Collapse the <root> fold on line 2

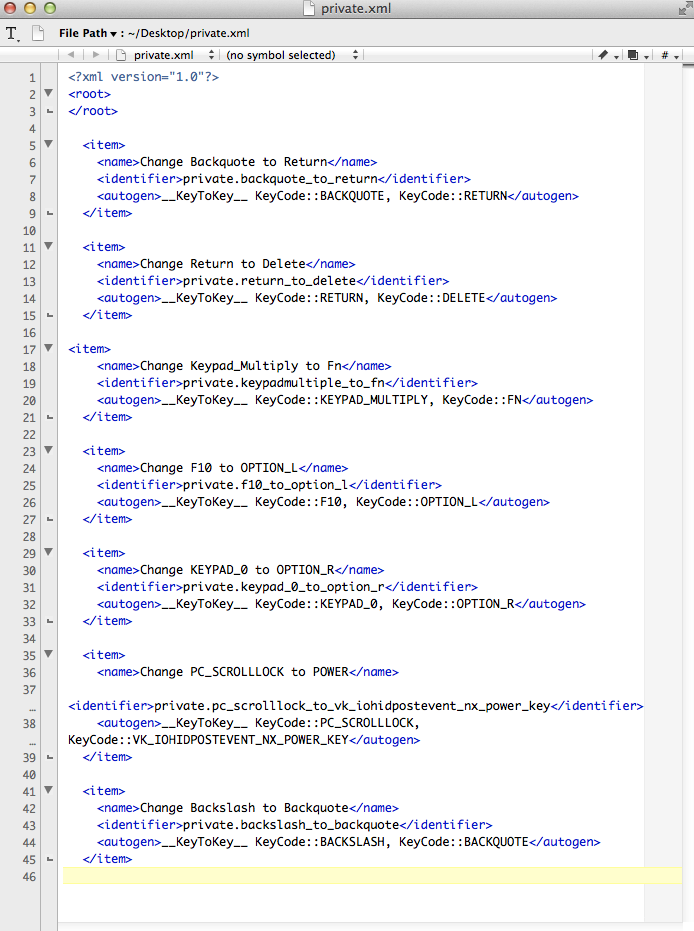tap(49, 93)
